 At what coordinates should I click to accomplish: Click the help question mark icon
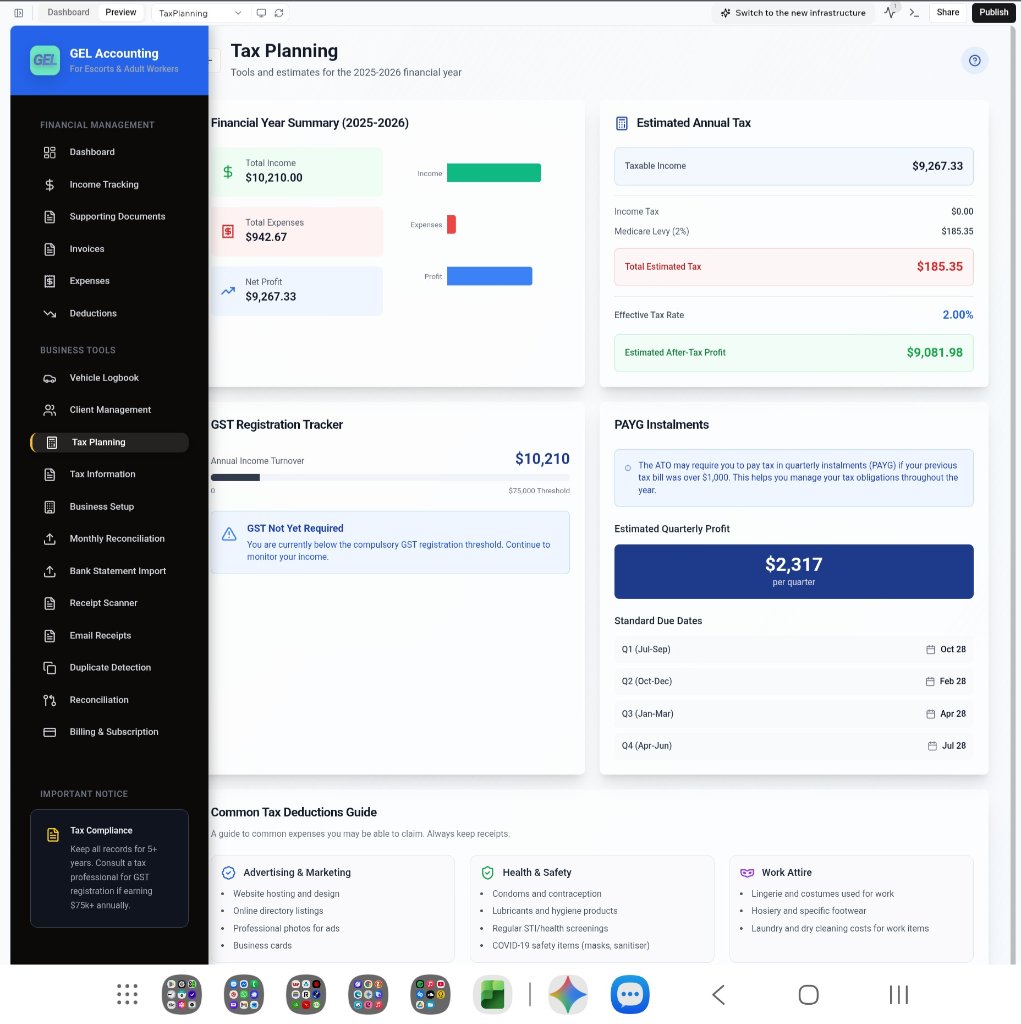tap(974, 61)
